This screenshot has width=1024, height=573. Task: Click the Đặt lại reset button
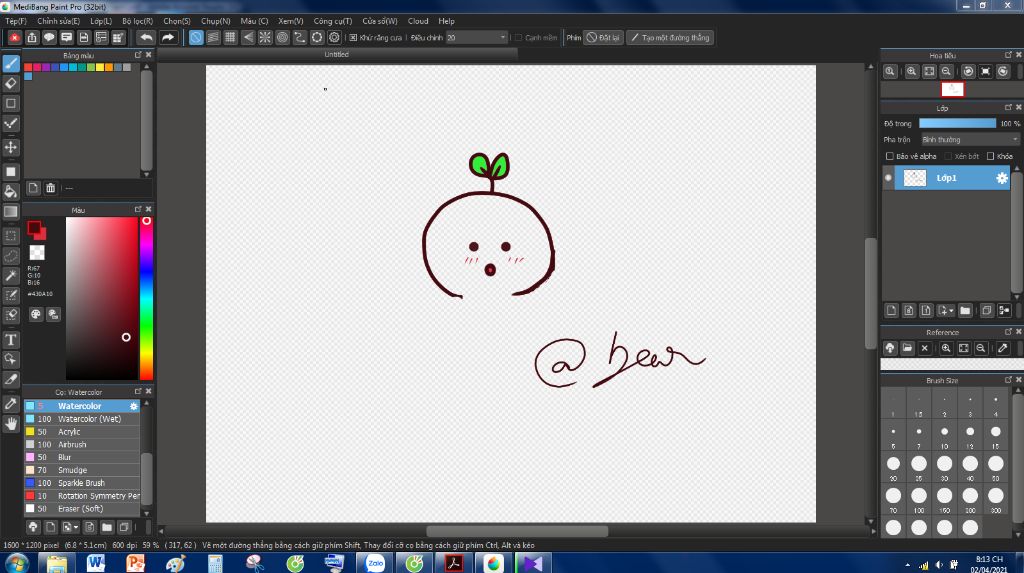click(603, 38)
